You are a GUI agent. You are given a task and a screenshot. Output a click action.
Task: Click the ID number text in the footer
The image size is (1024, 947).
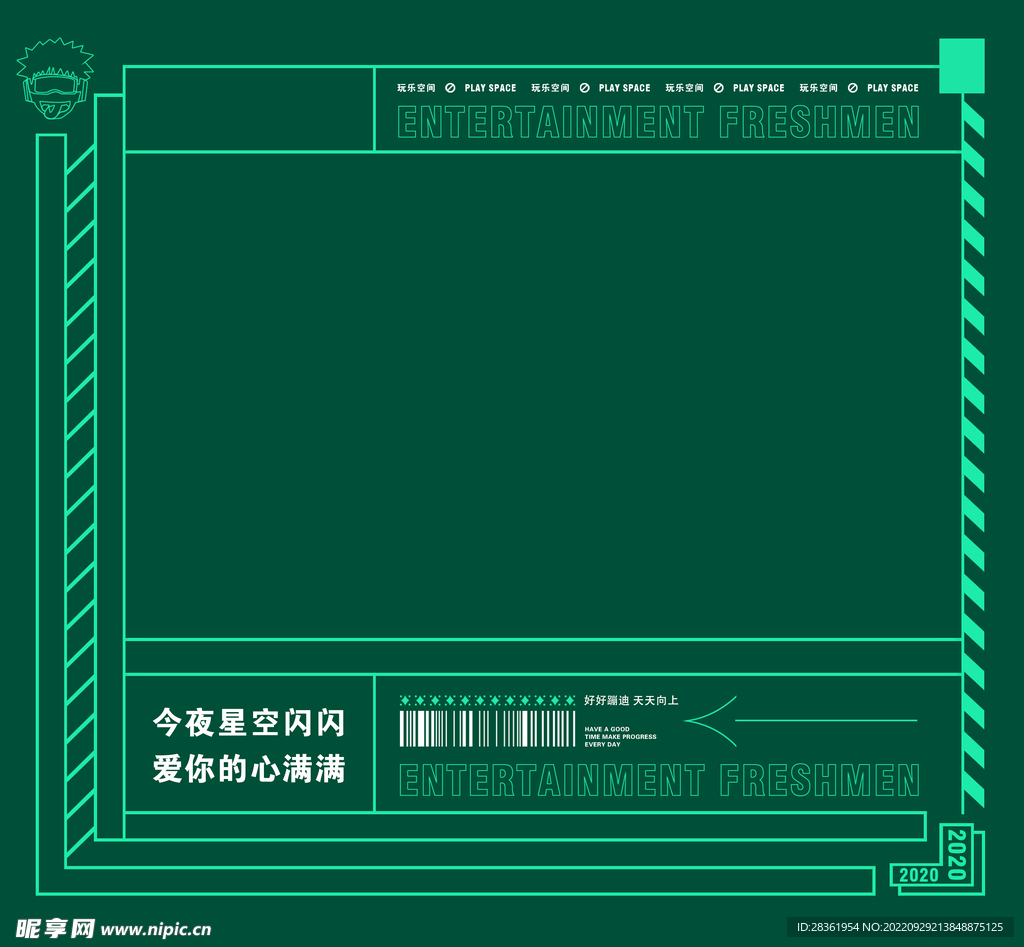899,927
